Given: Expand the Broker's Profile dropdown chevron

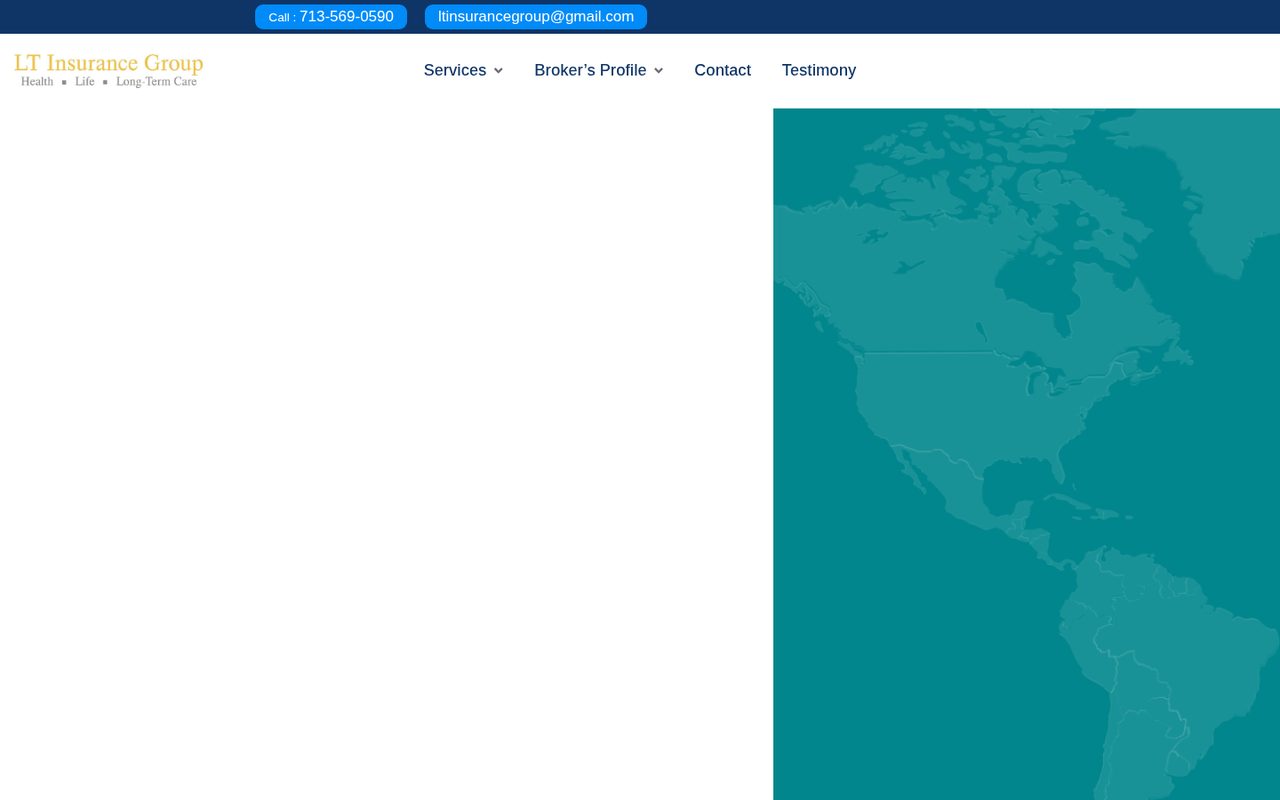Looking at the screenshot, I should coord(658,71).
